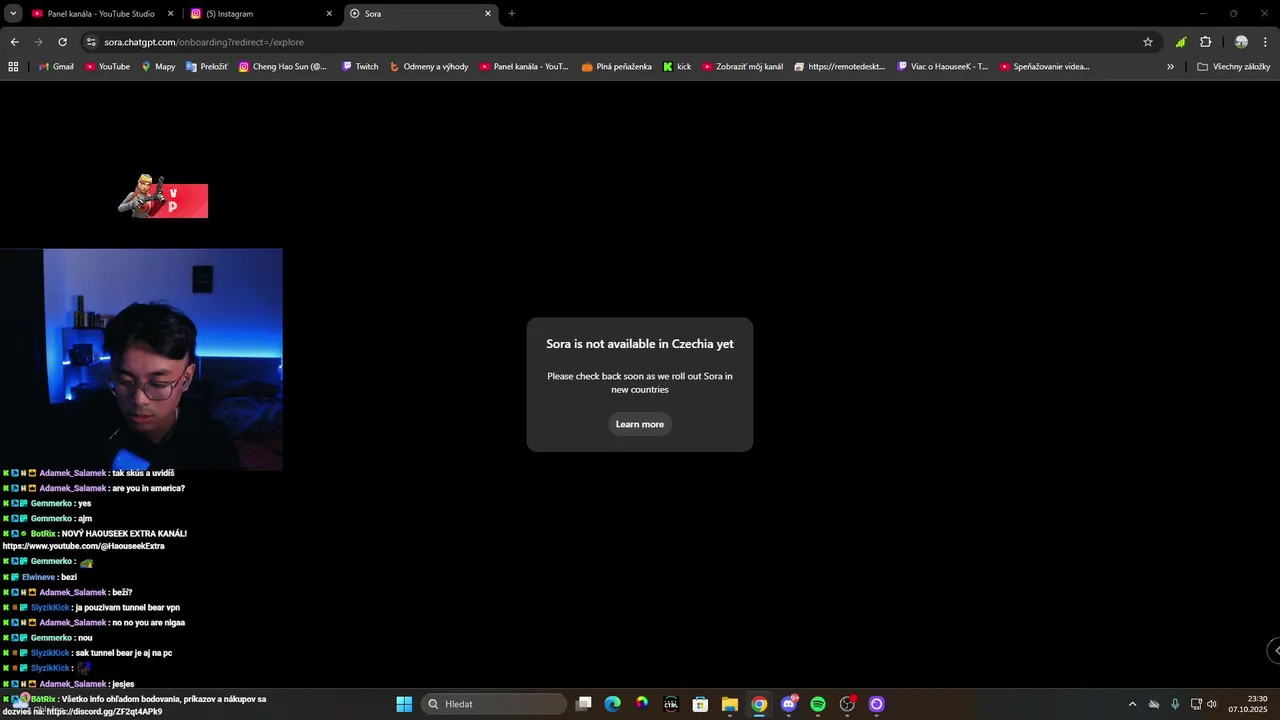This screenshot has height=720, width=1280.
Task: Click chat message 'ja pouzivam tunnel bear vpn'
Action: [x=128, y=607]
